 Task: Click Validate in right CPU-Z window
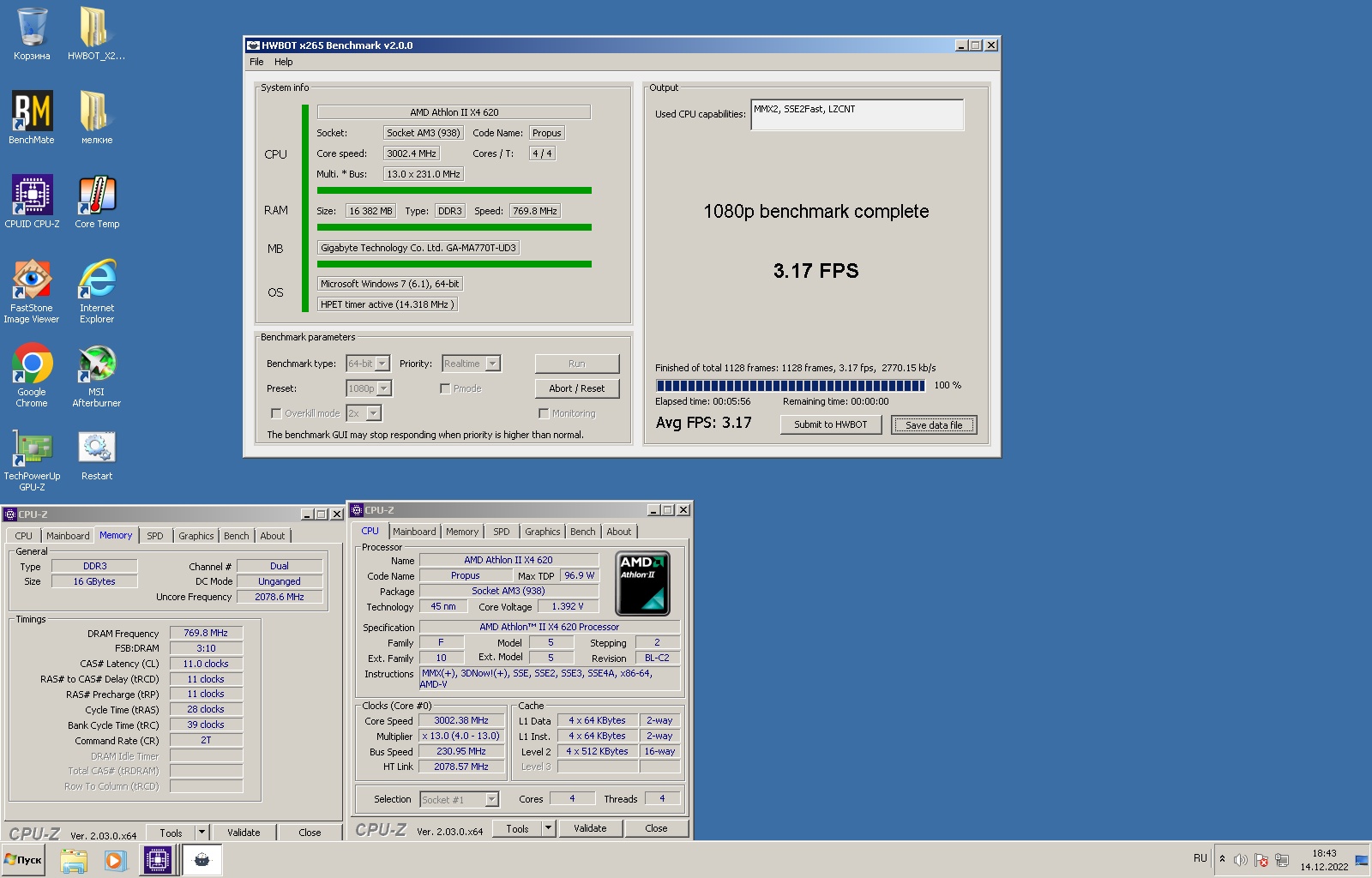coord(590,828)
